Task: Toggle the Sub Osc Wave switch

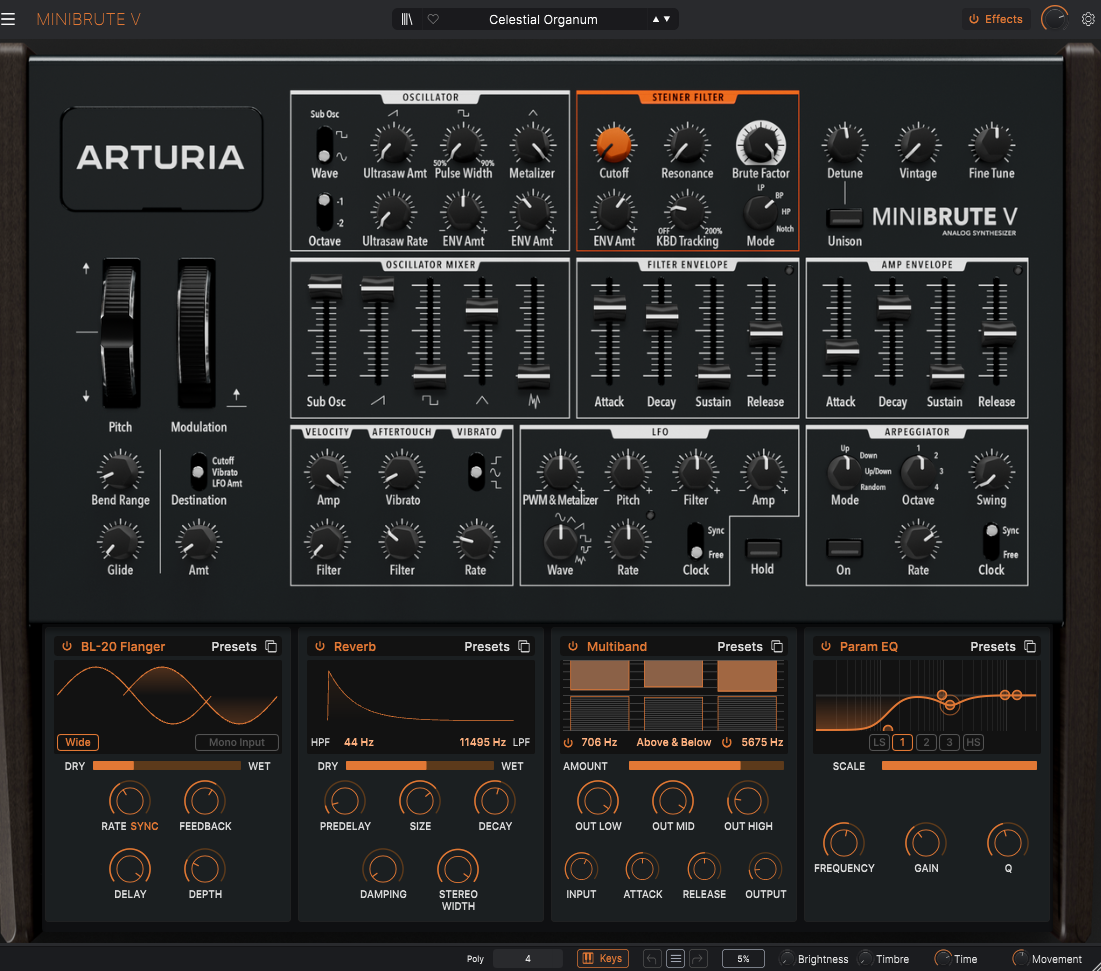Action: (324, 145)
